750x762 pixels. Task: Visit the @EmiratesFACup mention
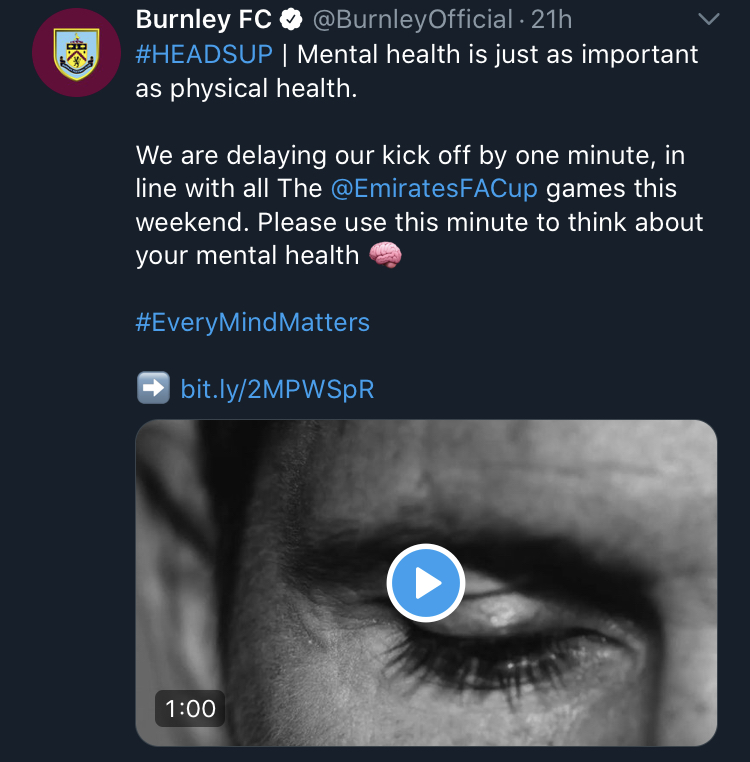435,188
